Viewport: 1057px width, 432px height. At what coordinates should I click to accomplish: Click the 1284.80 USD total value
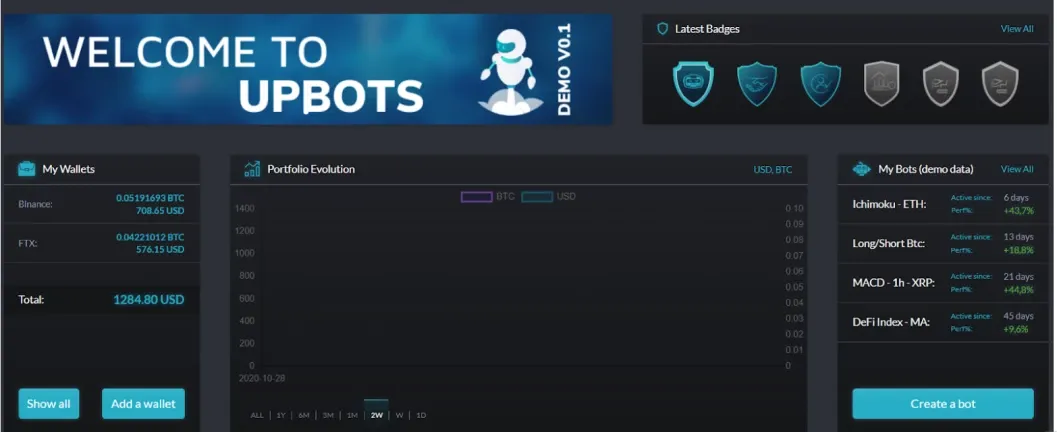click(x=148, y=300)
